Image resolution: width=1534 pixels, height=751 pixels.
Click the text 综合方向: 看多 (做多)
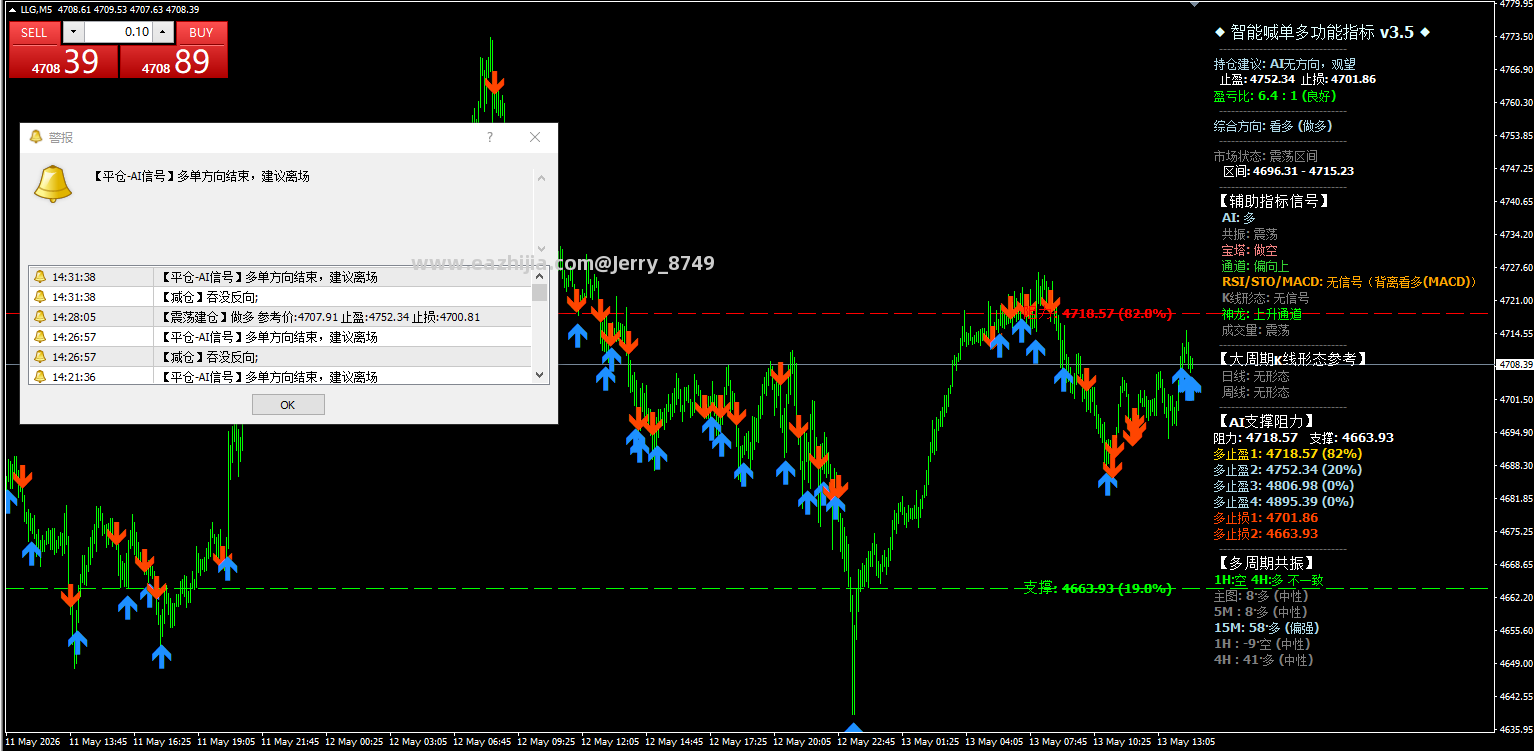coord(1273,126)
